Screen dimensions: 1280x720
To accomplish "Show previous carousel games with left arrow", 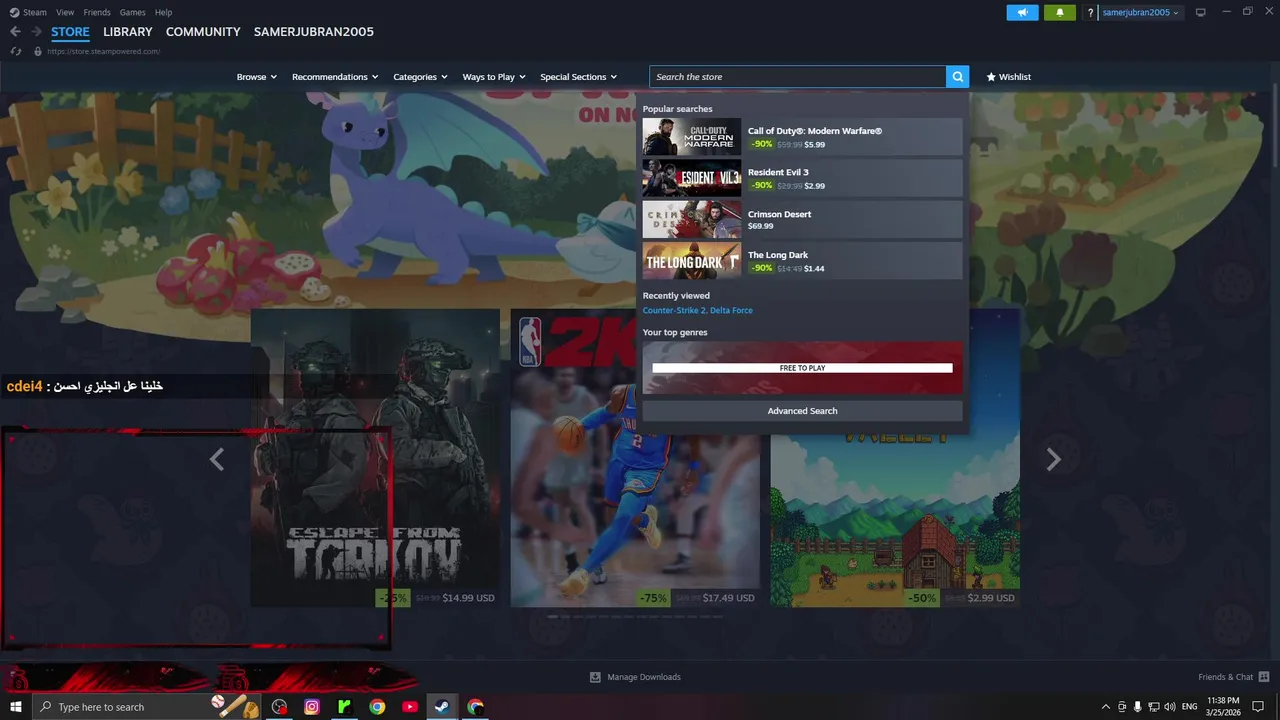I will (x=216, y=459).
